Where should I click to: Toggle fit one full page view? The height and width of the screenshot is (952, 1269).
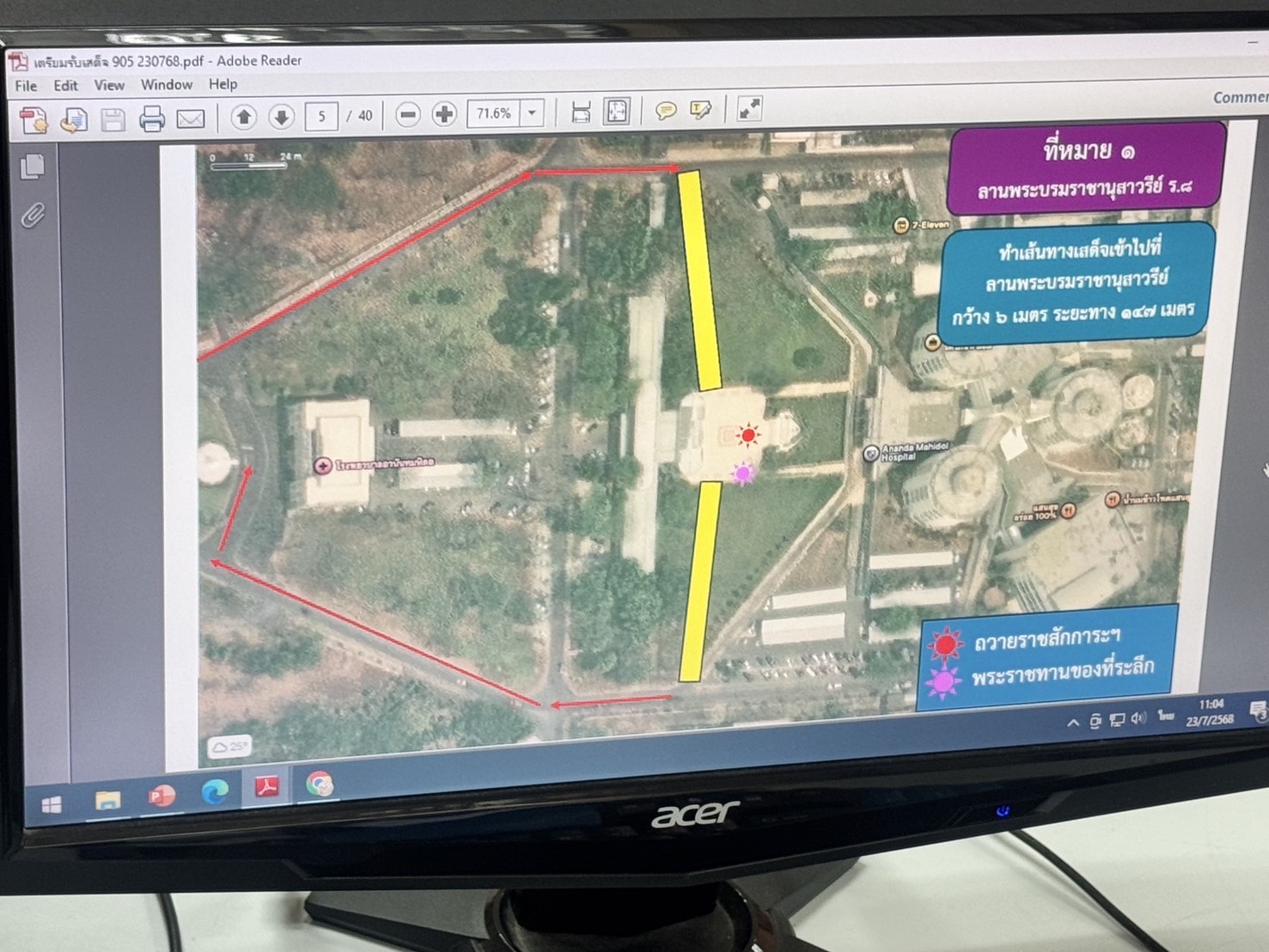[616, 112]
